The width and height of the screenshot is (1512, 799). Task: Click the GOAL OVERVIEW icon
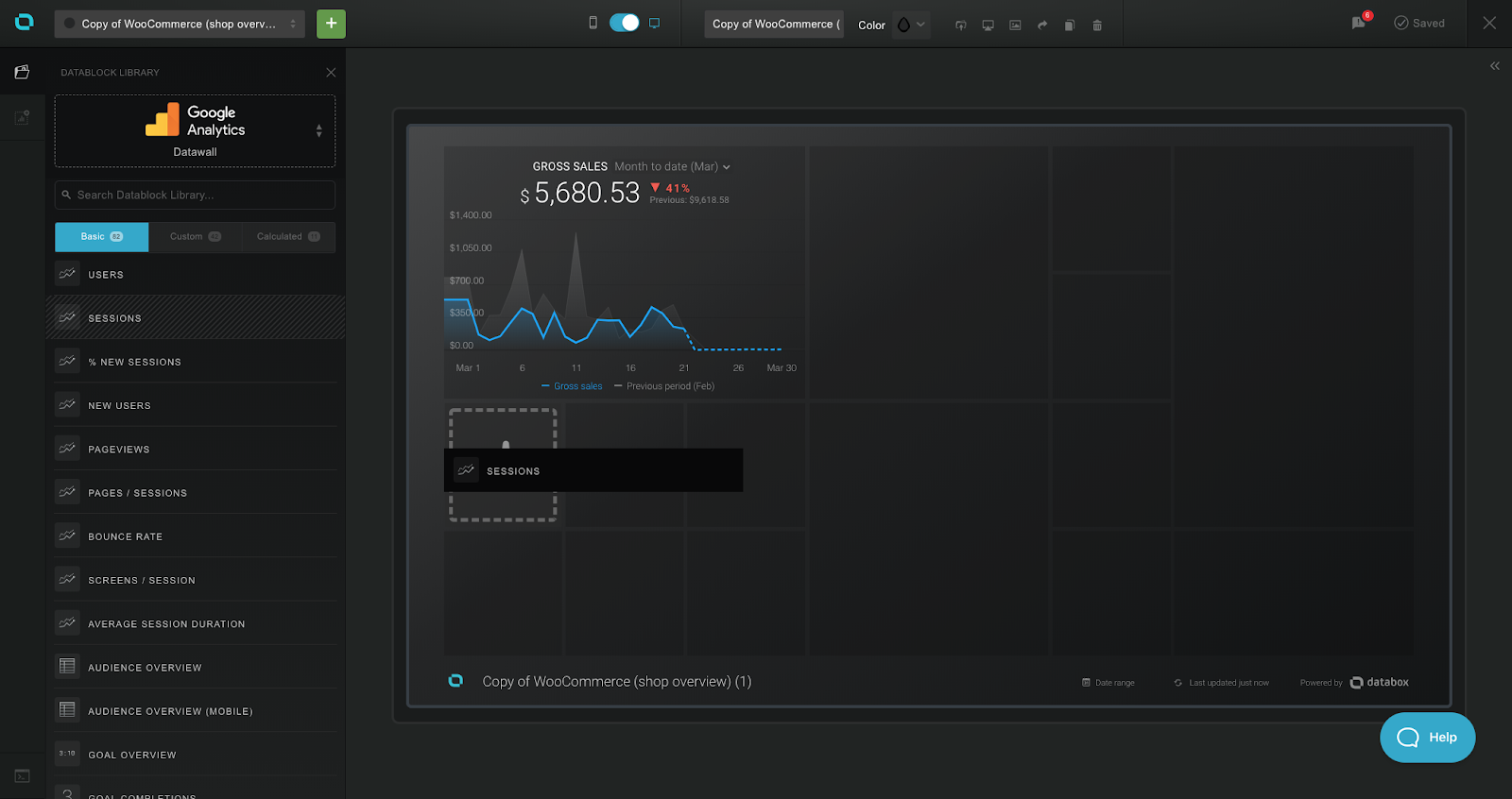67,753
